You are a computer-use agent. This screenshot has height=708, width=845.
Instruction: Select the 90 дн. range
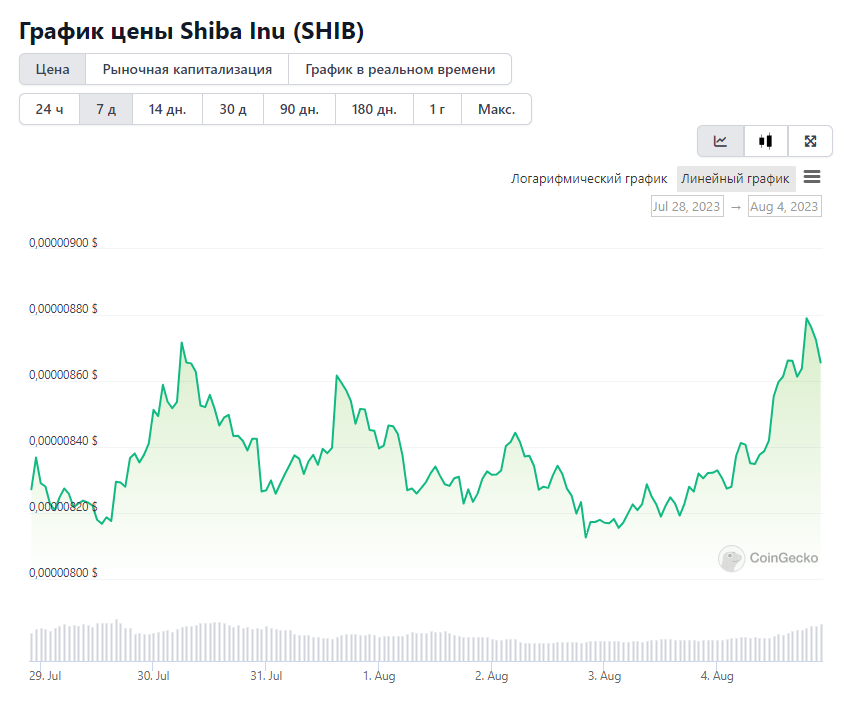pos(300,109)
